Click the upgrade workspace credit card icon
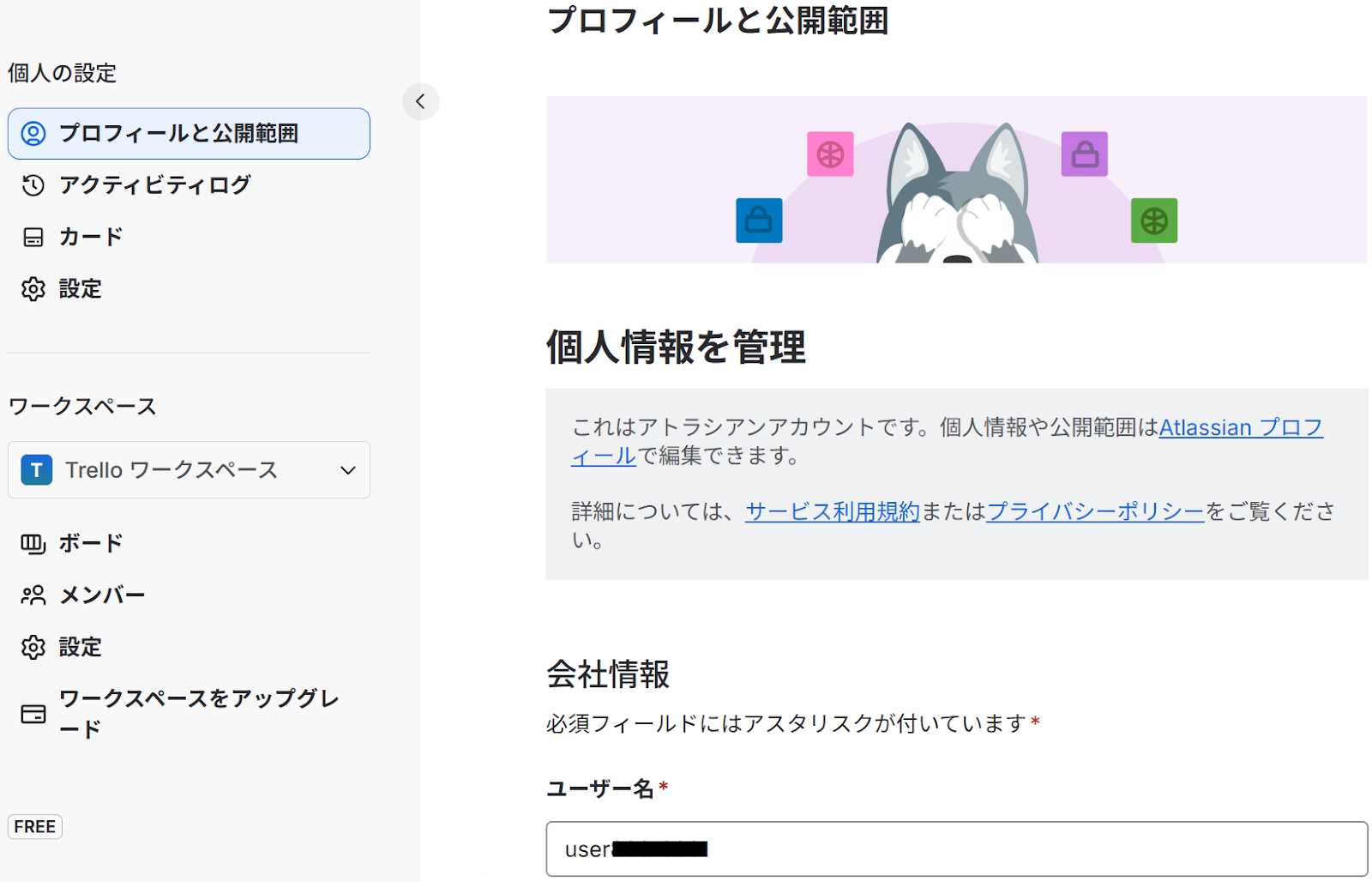This screenshot has height=882, width=1372. pos(33,714)
